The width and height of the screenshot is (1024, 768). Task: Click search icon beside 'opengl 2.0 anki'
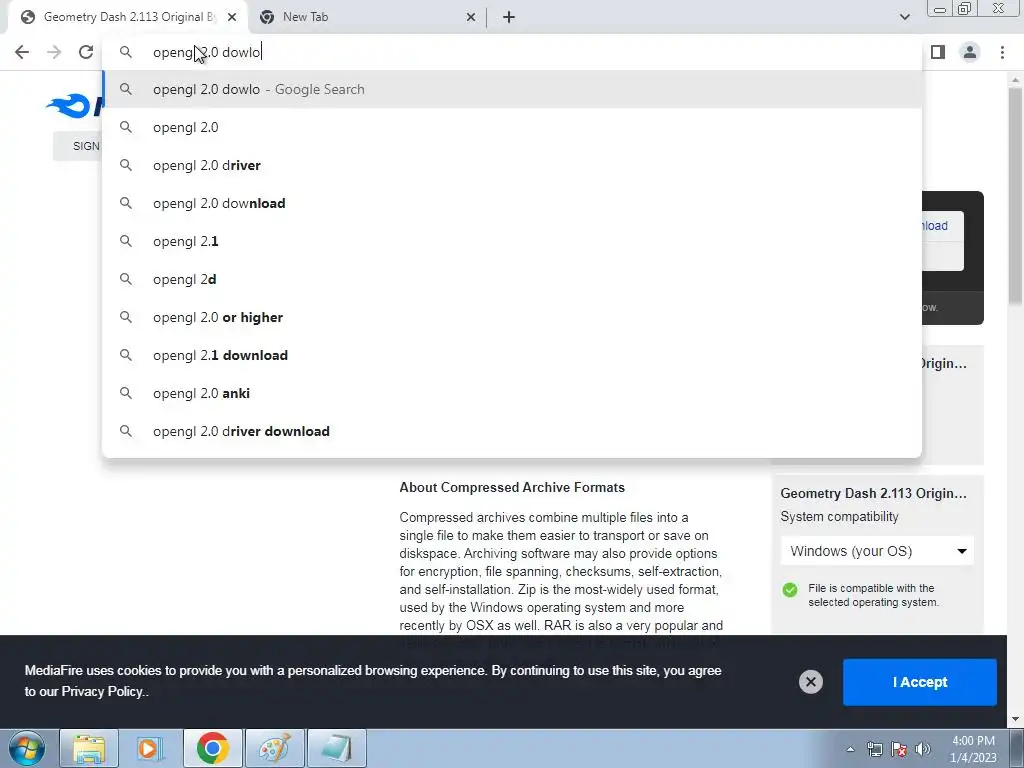126,393
